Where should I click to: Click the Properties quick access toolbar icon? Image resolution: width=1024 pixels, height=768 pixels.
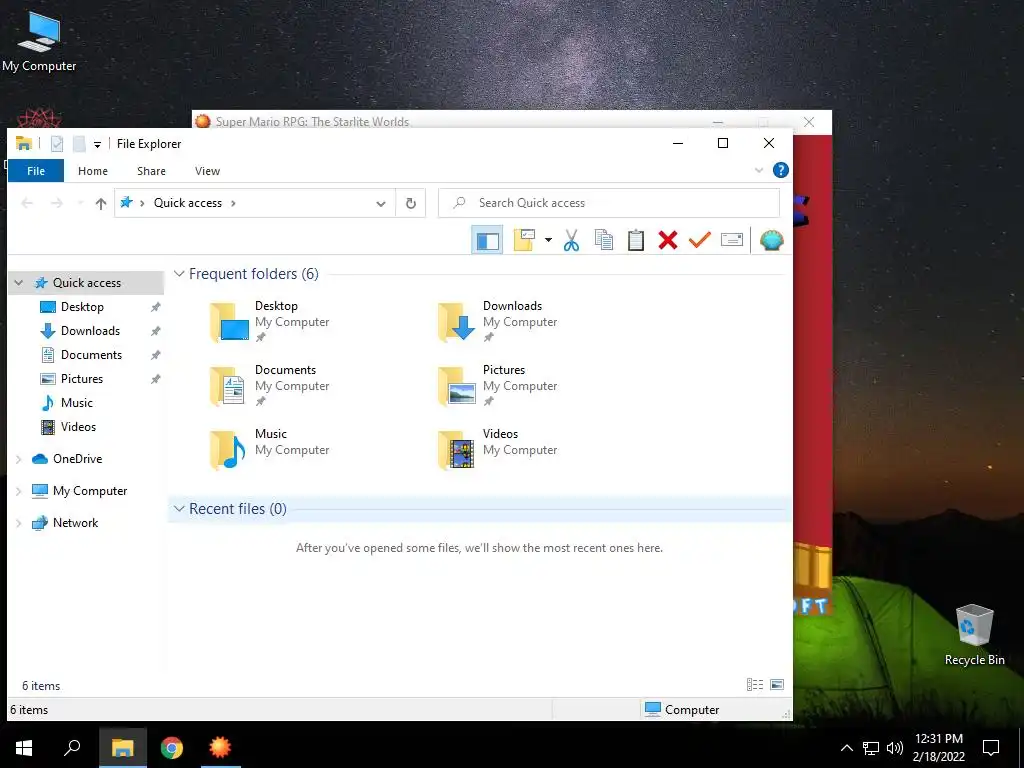point(57,144)
